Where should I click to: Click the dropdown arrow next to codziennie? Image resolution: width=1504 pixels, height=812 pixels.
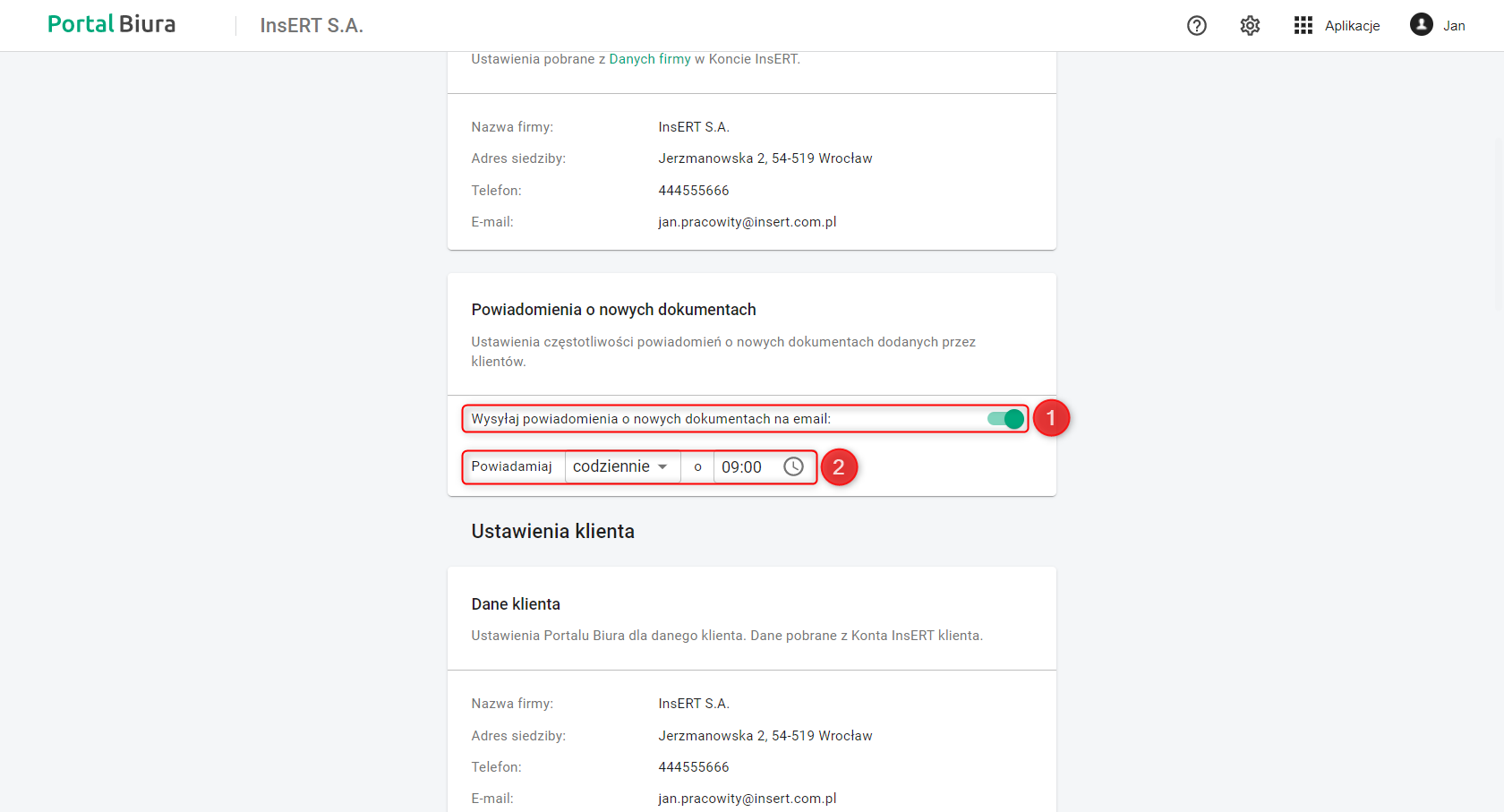[x=662, y=466]
